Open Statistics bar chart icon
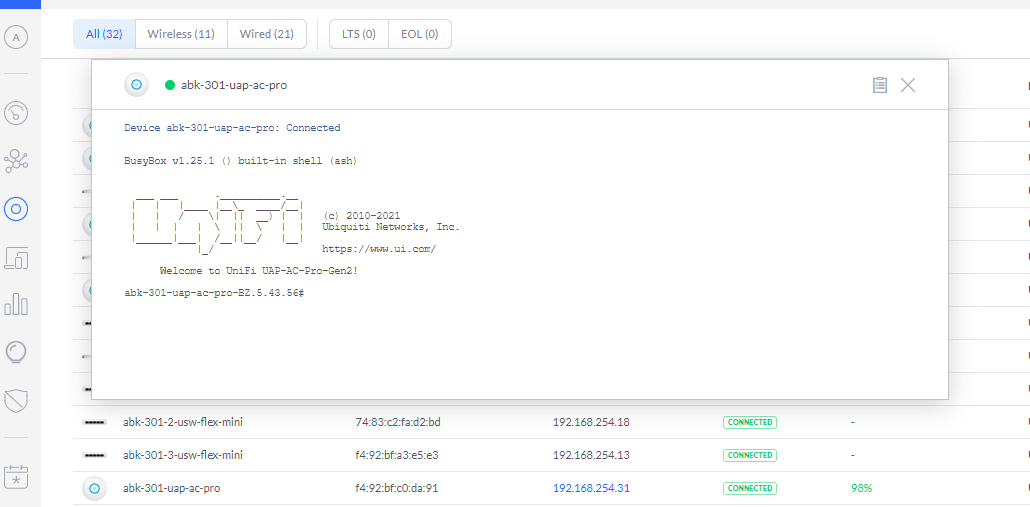 tap(16, 304)
